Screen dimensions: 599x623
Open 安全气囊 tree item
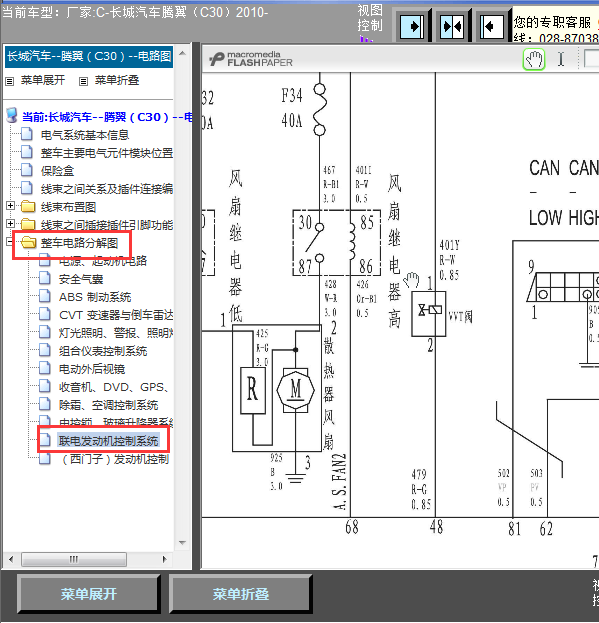[81, 279]
